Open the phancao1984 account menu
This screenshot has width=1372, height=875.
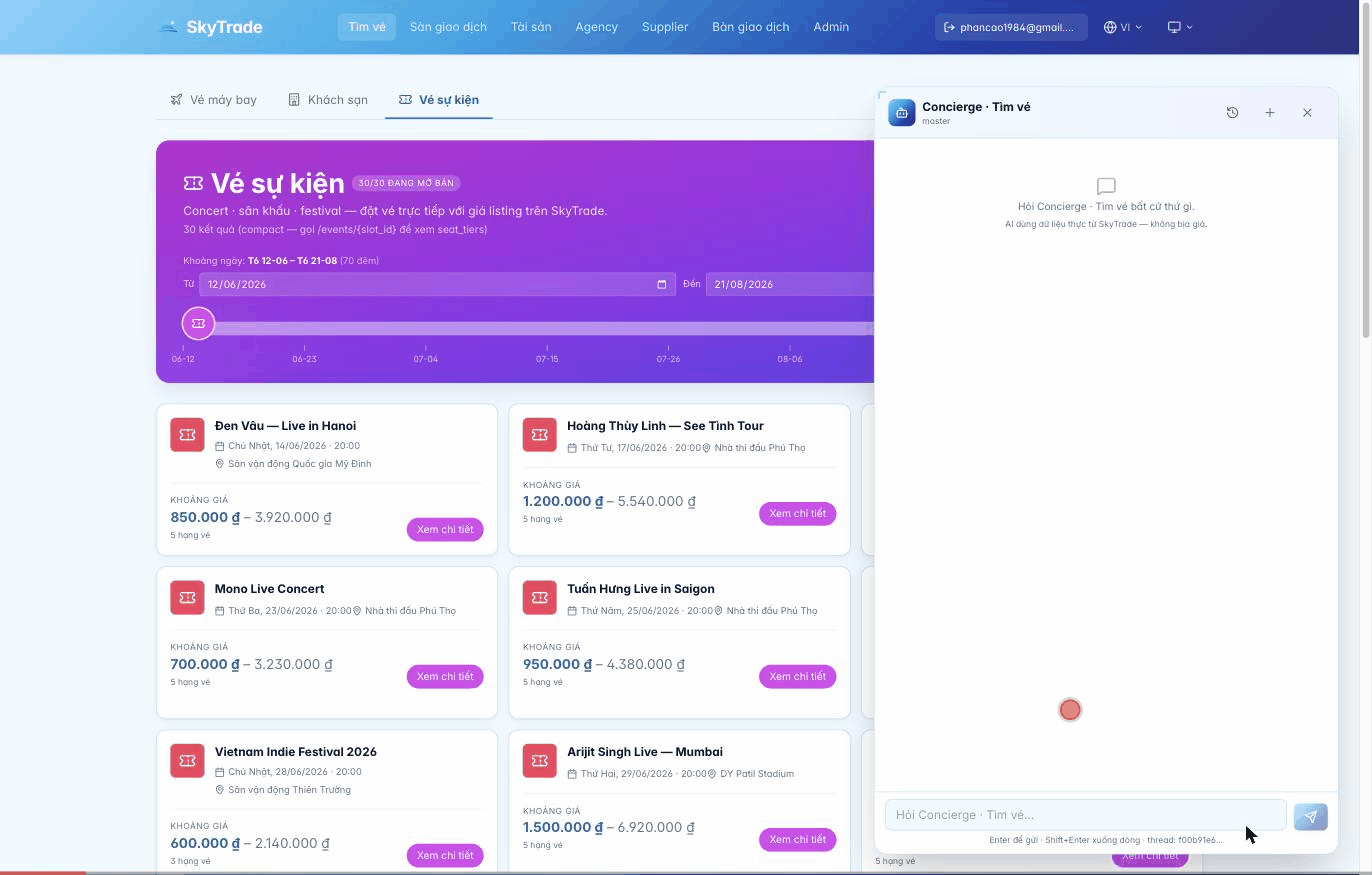pos(1010,27)
